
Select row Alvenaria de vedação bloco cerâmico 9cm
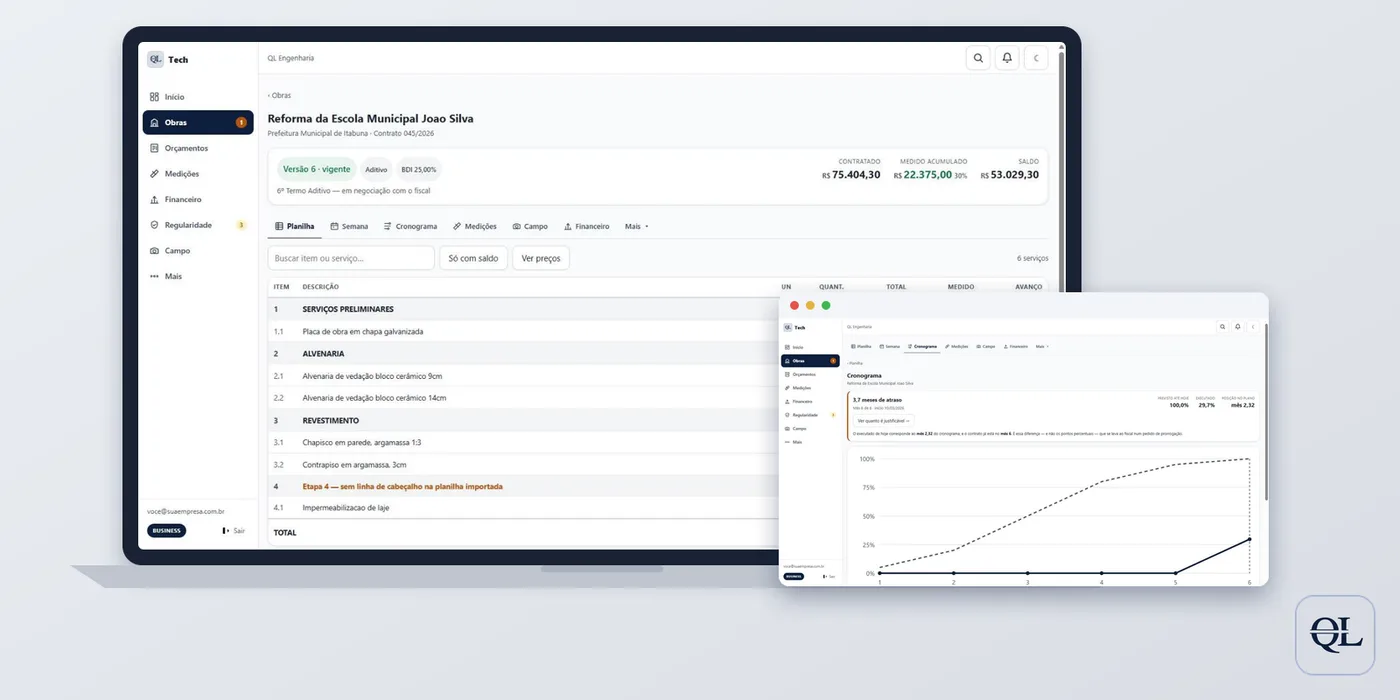pos(524,376)
